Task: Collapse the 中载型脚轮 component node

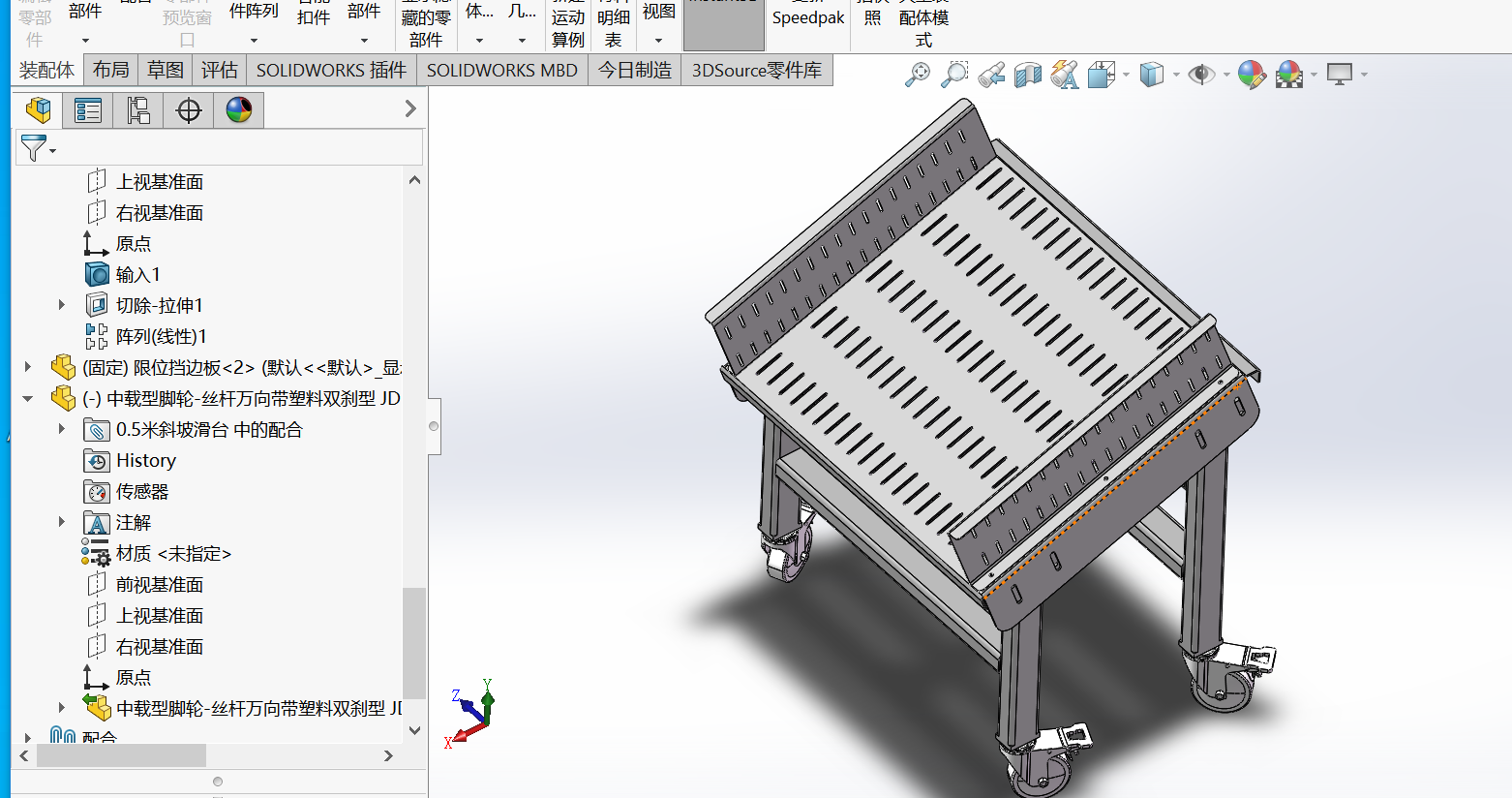Action: [x=28, y=398]
